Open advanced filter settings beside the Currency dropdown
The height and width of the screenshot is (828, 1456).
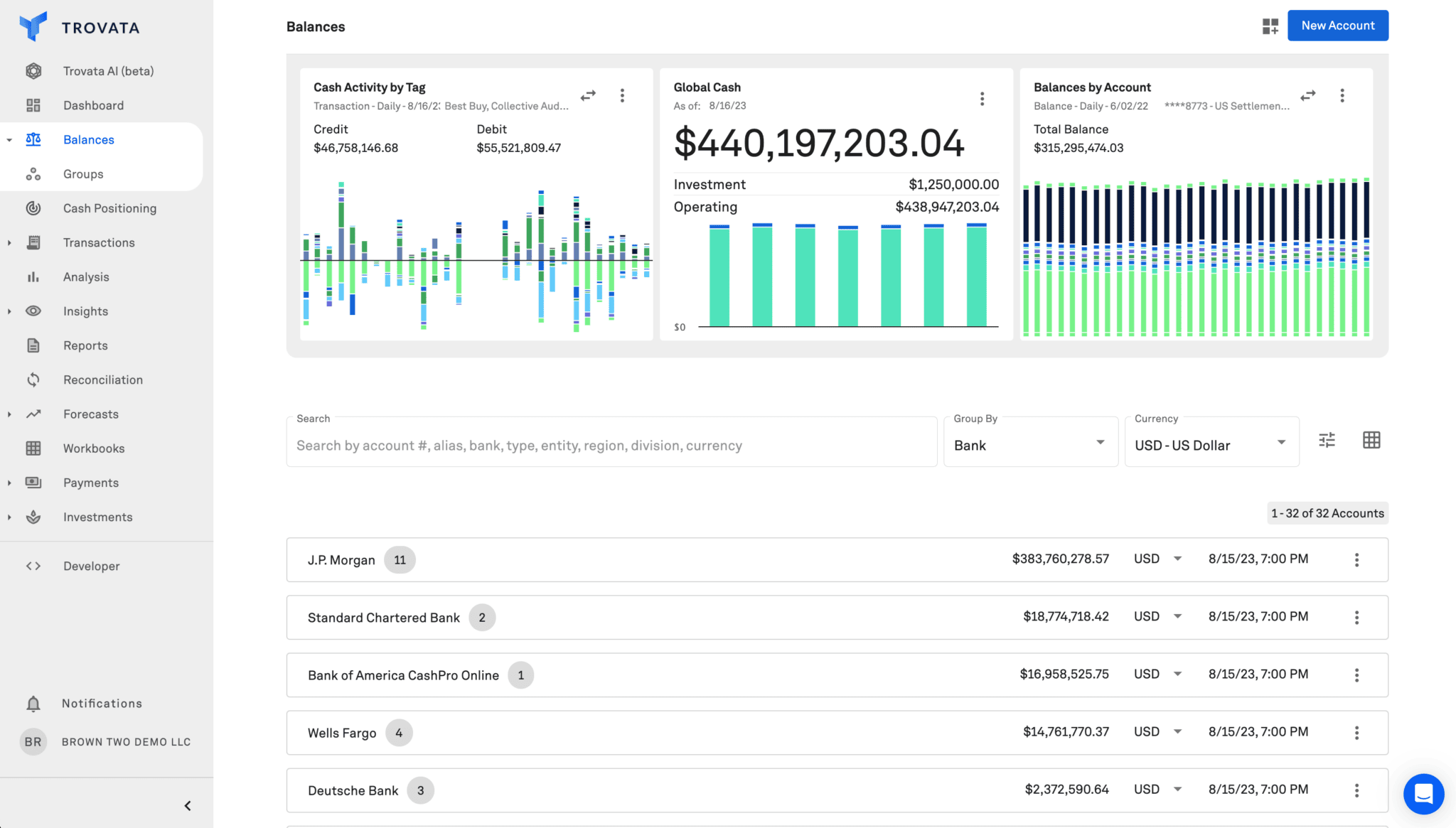tap(1327, 441)
